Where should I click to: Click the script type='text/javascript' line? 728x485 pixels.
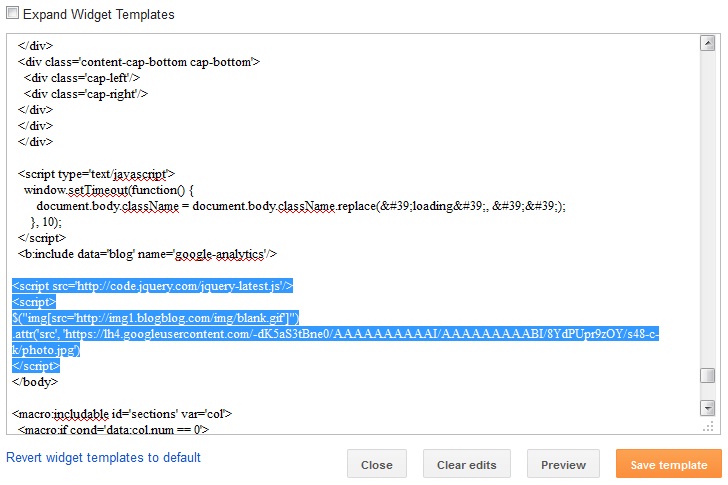coord(96,174)
